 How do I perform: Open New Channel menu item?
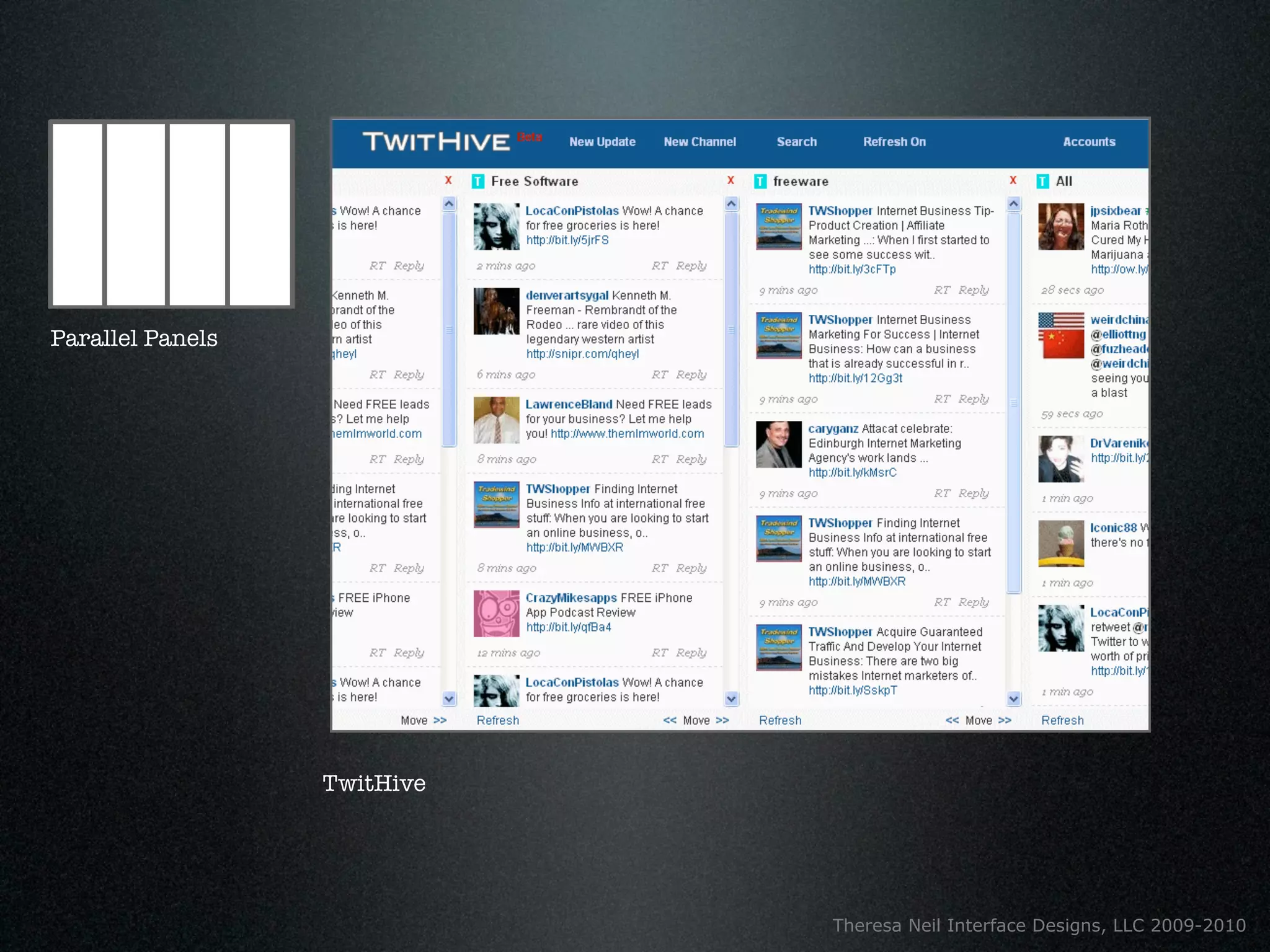[x=699, y=142]
